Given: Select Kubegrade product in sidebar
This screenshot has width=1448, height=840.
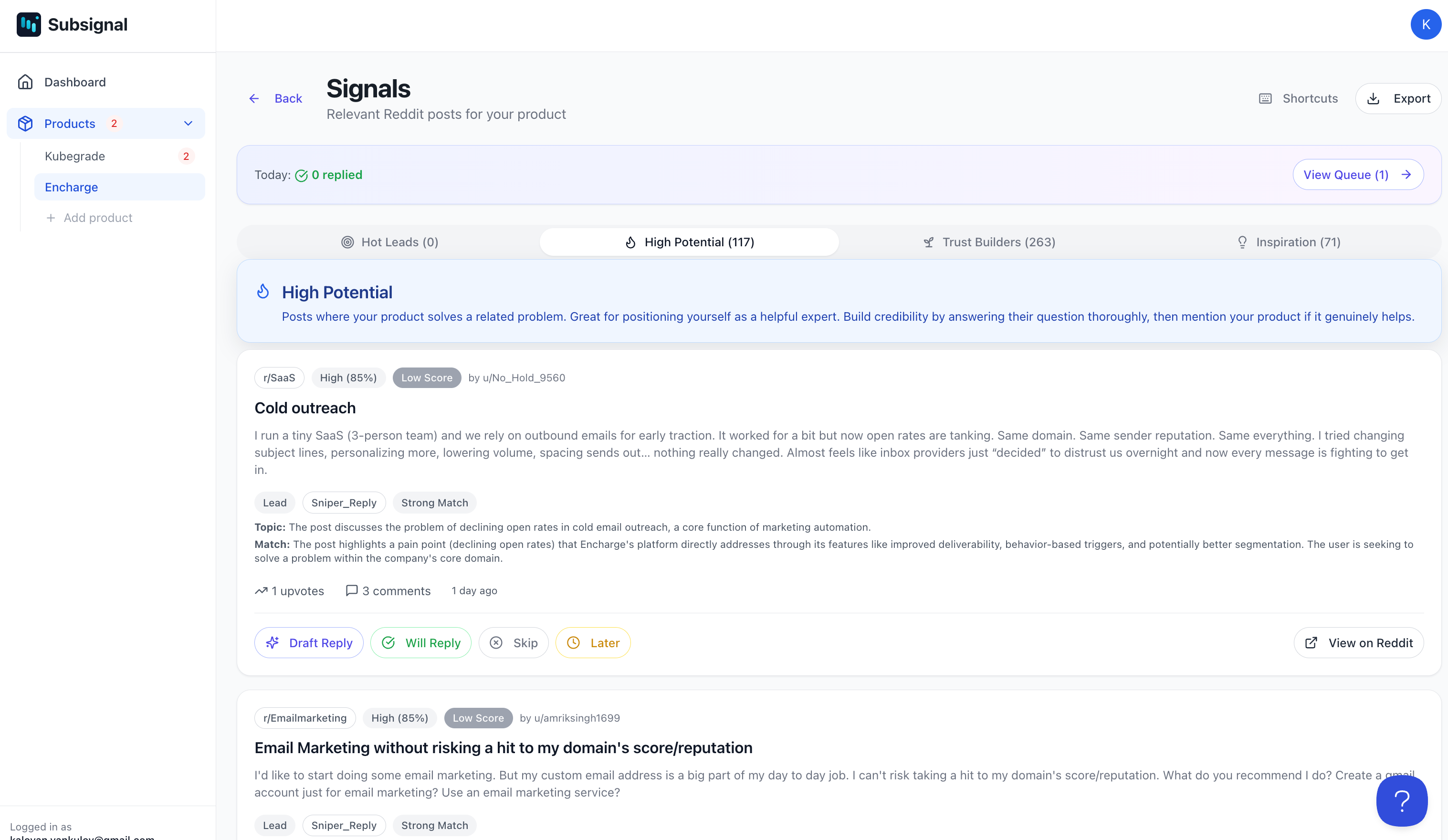Looking at the screenshot, I should pyautogui.click(x=75, y=156).
